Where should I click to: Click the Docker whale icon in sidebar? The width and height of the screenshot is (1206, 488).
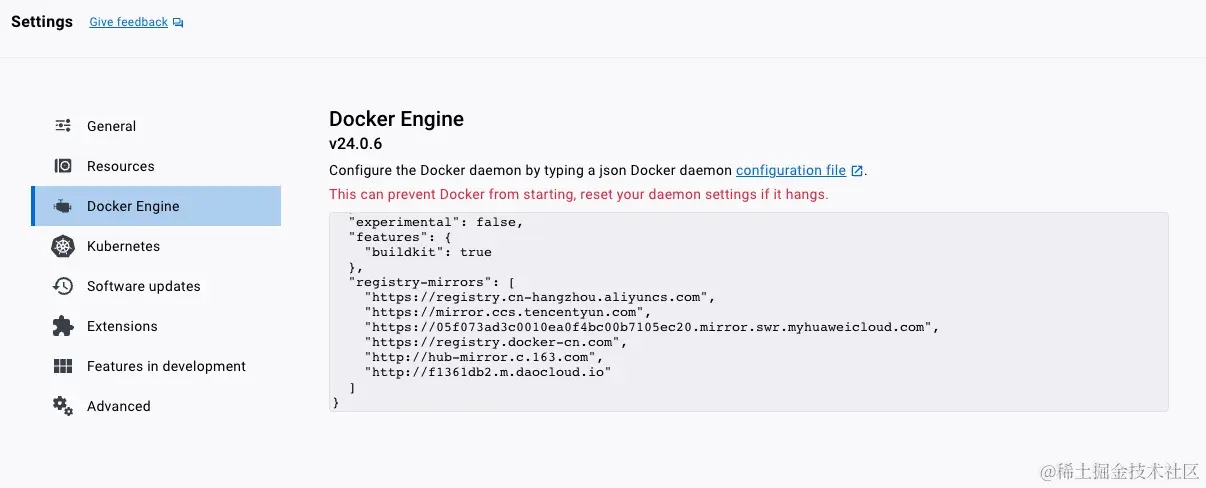[63, 206]
